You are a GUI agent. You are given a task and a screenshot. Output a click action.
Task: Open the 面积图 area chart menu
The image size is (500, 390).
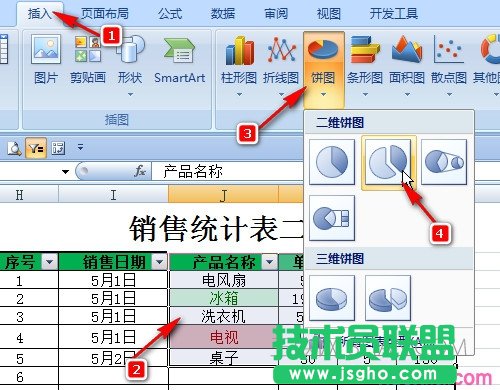[407, 59]
